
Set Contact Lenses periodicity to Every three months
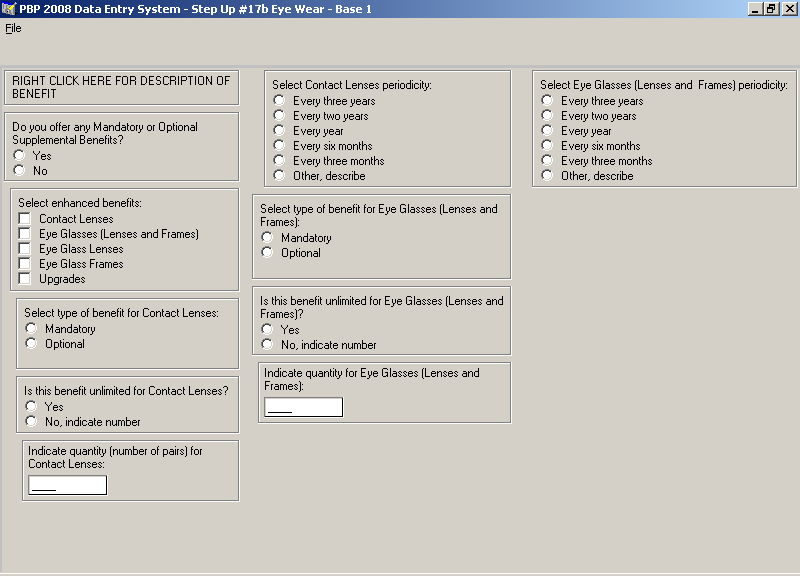pos(279,160)
